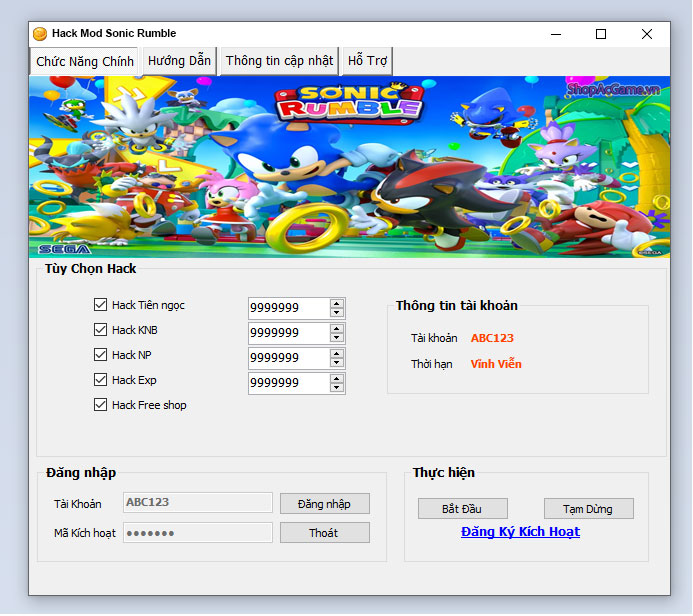Click the Tài Khoản input field
Viewport: 693px width, 616px height.
(198, 503)
